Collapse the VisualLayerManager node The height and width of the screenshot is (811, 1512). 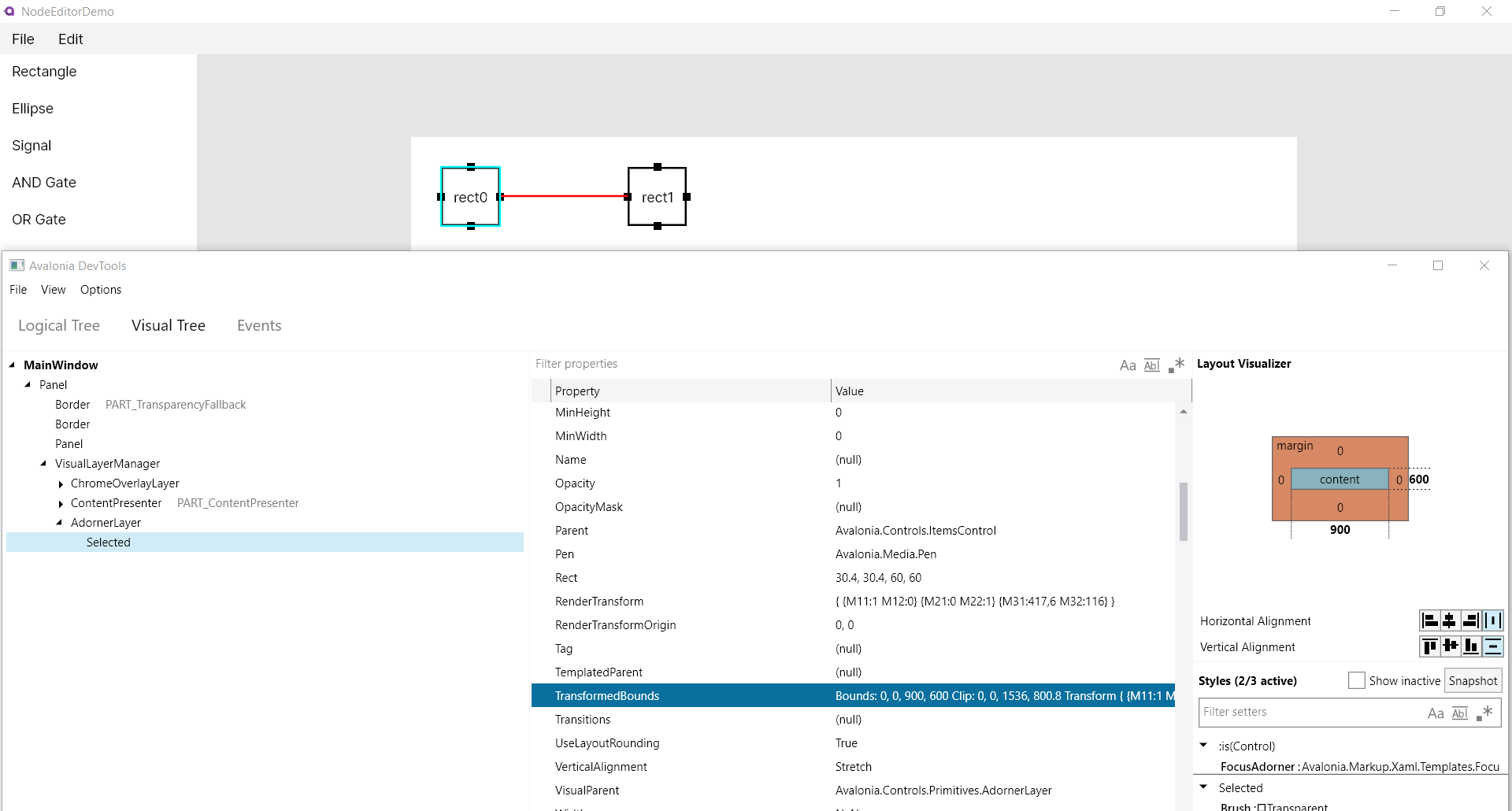pos(44,463)
